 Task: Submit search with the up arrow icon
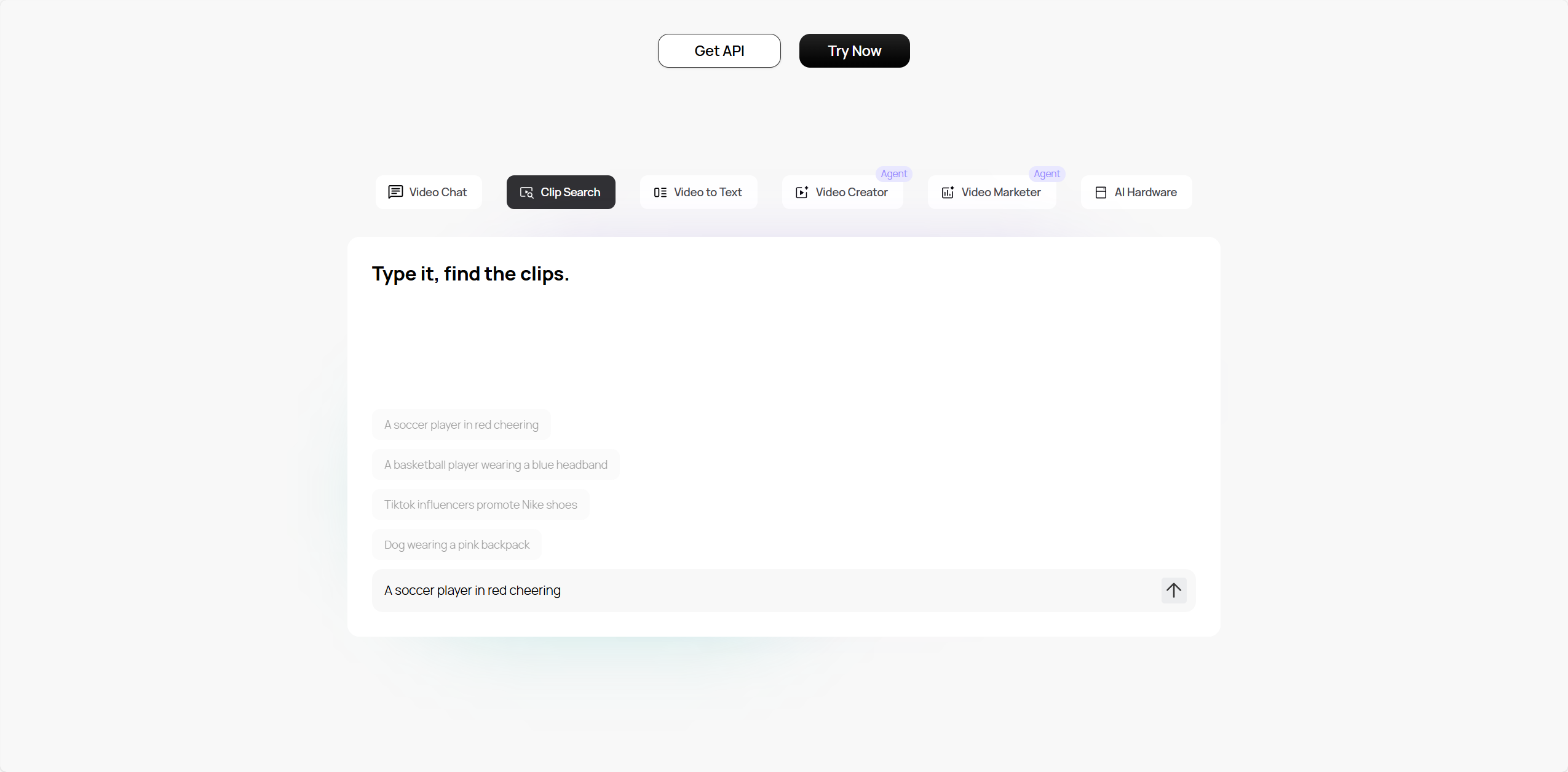pos(1174,591)
